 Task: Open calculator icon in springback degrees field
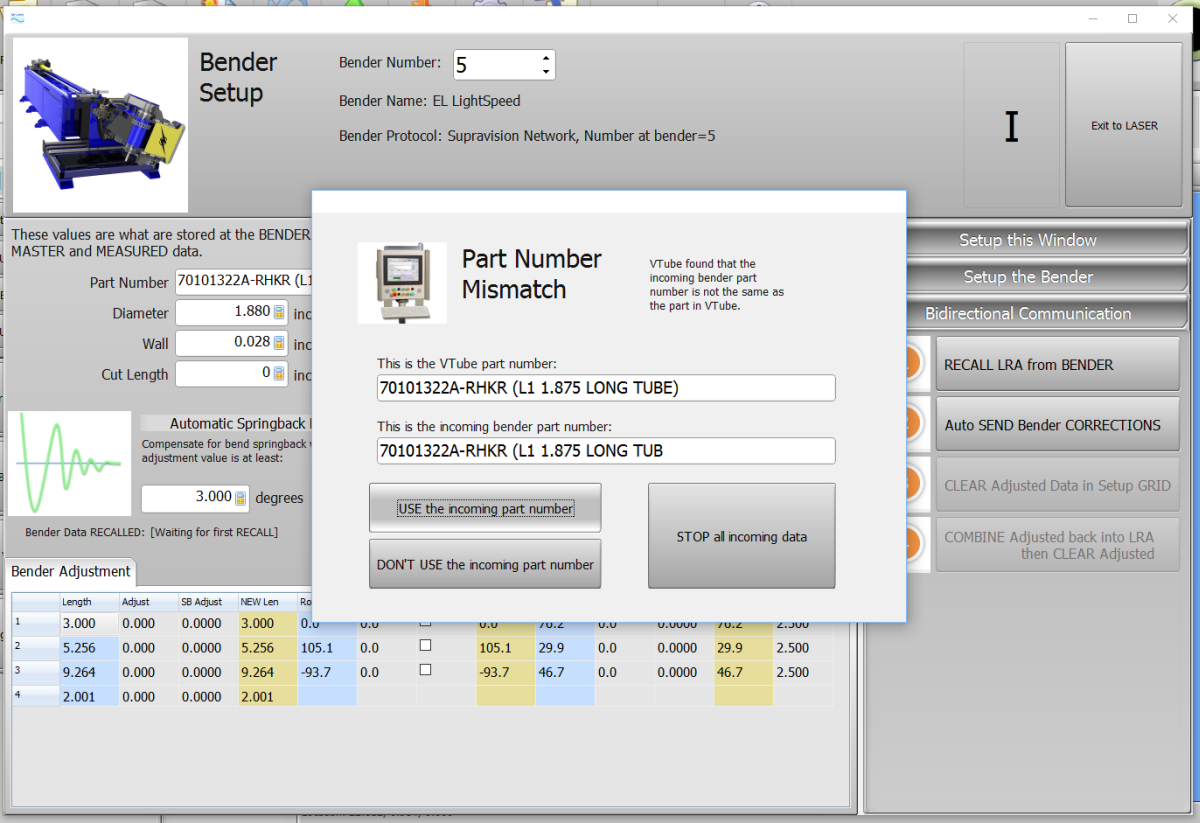240,498
